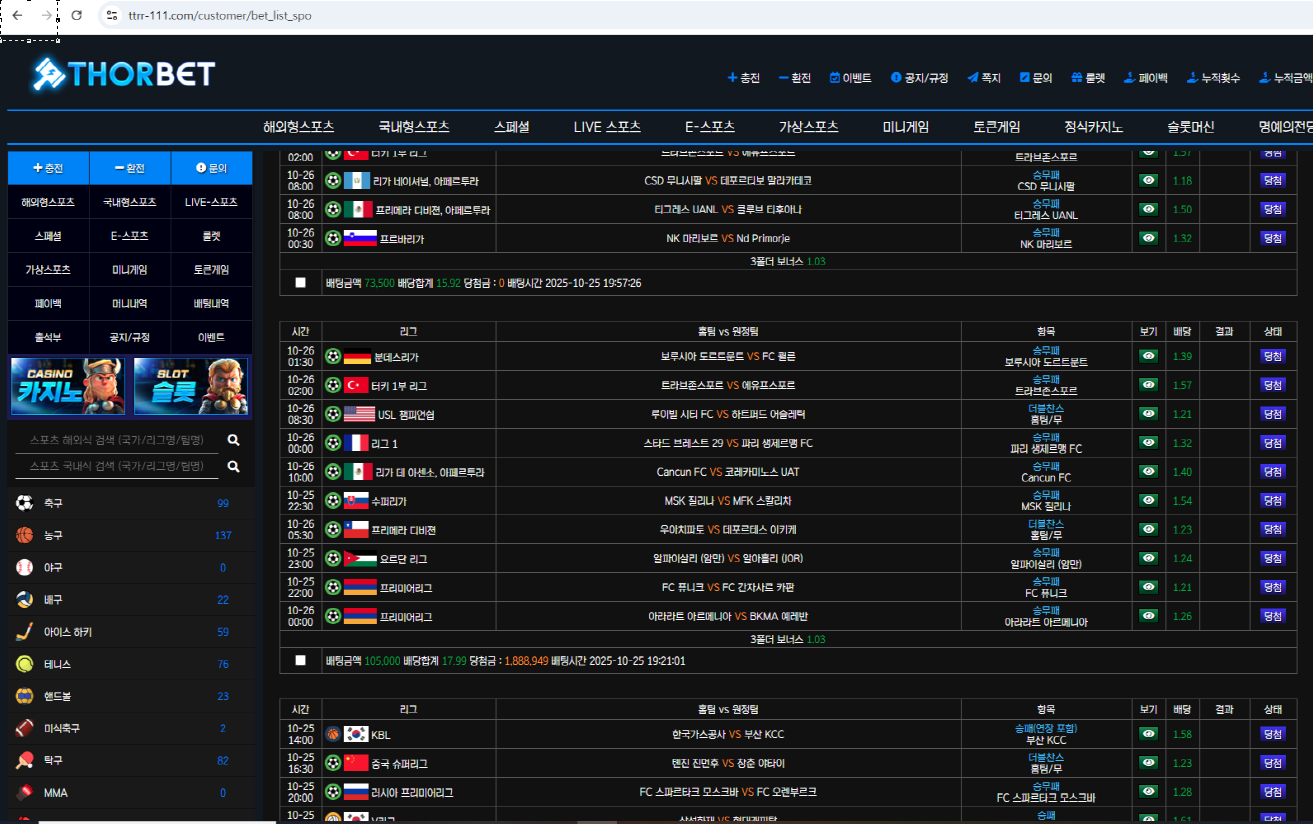Tick checkbox for the 73,500 bet slip

click(x=301, y=283)
